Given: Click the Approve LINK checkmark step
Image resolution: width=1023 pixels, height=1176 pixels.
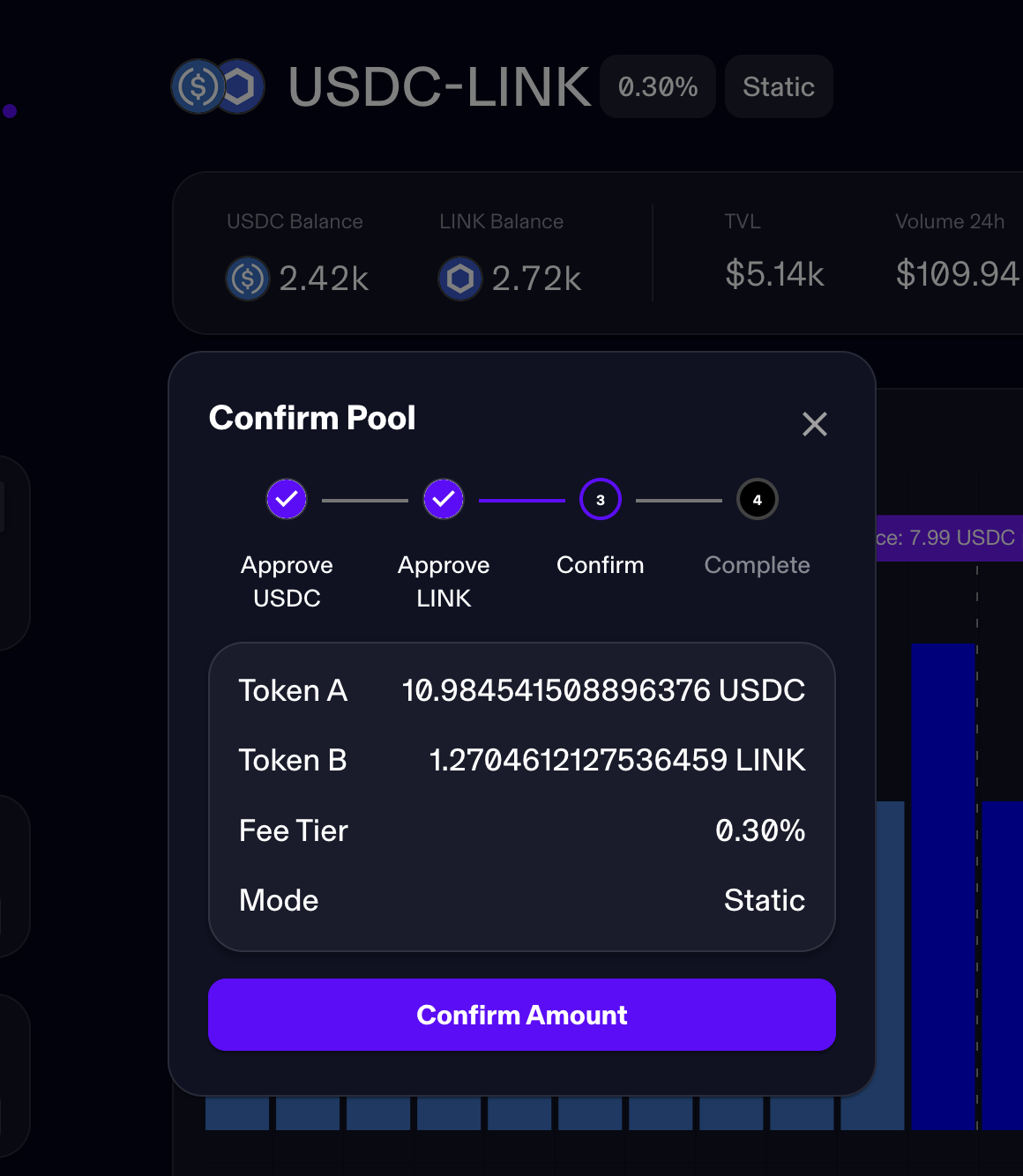Looking at the screenshot, I should 444,500.
